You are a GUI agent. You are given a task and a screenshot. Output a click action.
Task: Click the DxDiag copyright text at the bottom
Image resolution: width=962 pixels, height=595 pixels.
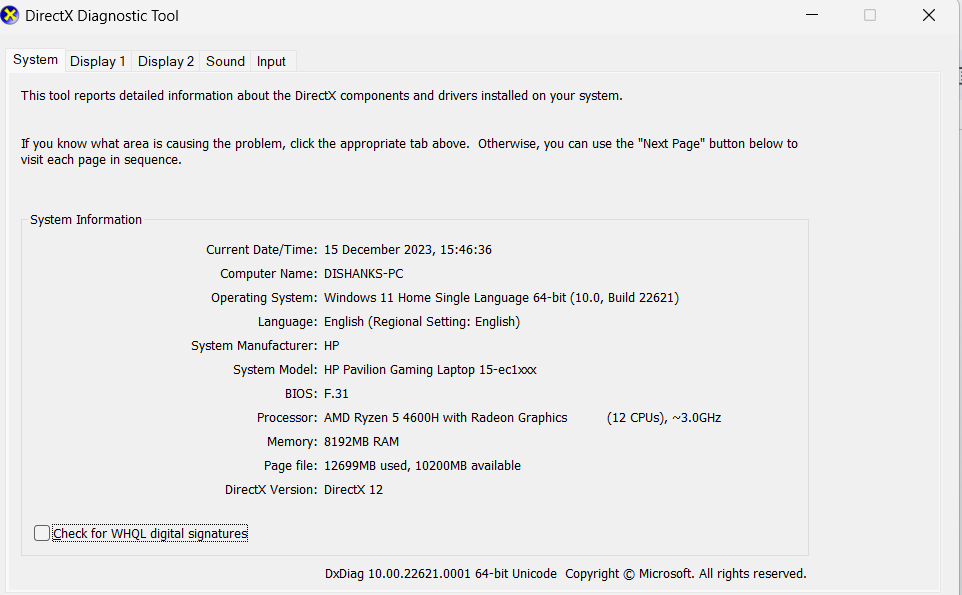tap(563, 573)
